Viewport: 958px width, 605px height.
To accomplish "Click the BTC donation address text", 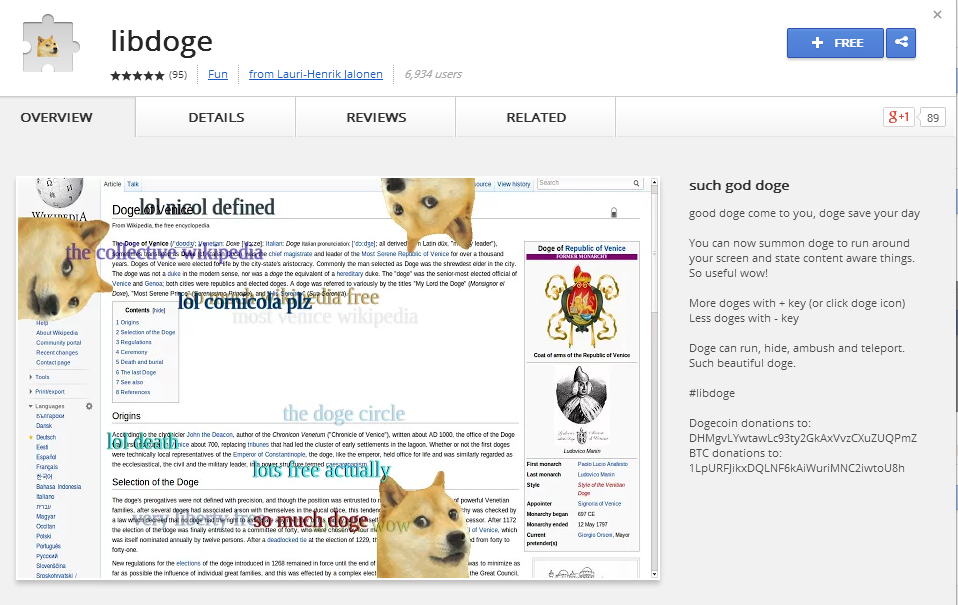I will coord(797,468).
